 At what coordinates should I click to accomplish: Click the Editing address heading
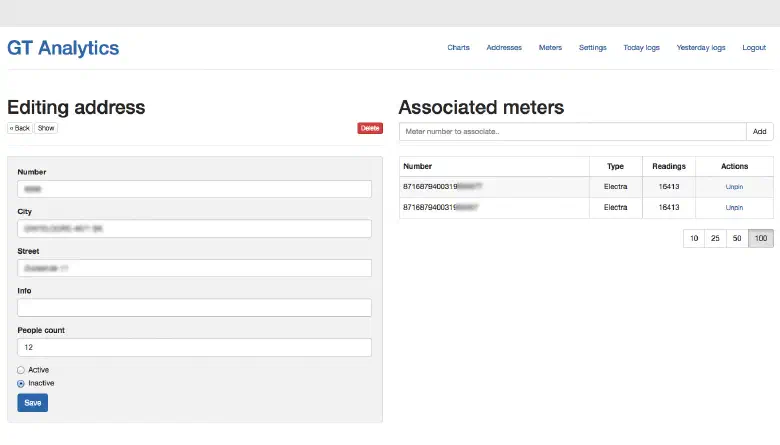tap(76, 107)
